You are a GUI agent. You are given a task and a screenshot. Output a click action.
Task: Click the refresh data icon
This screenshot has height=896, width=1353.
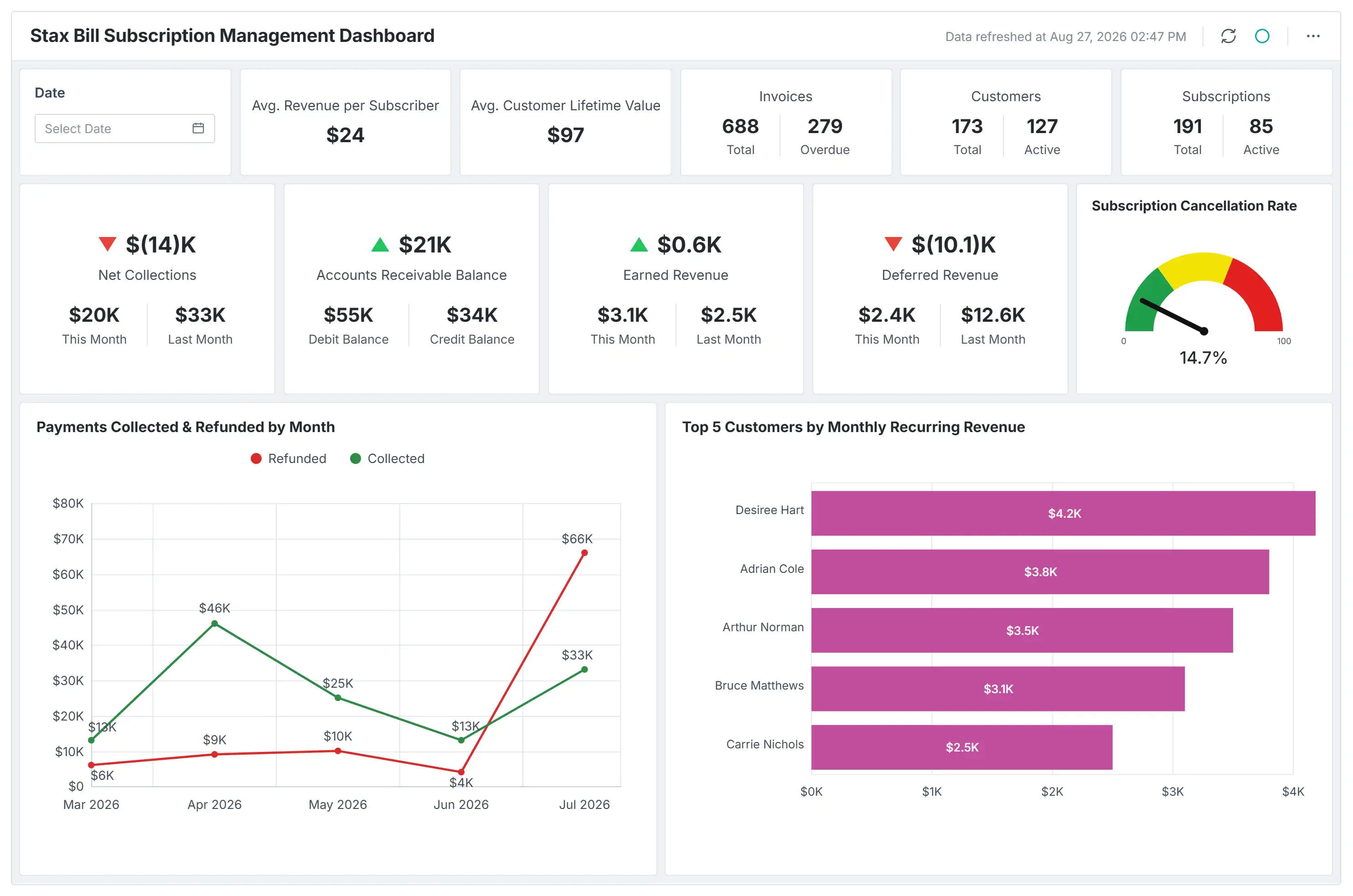click(x=1228, y=36)
